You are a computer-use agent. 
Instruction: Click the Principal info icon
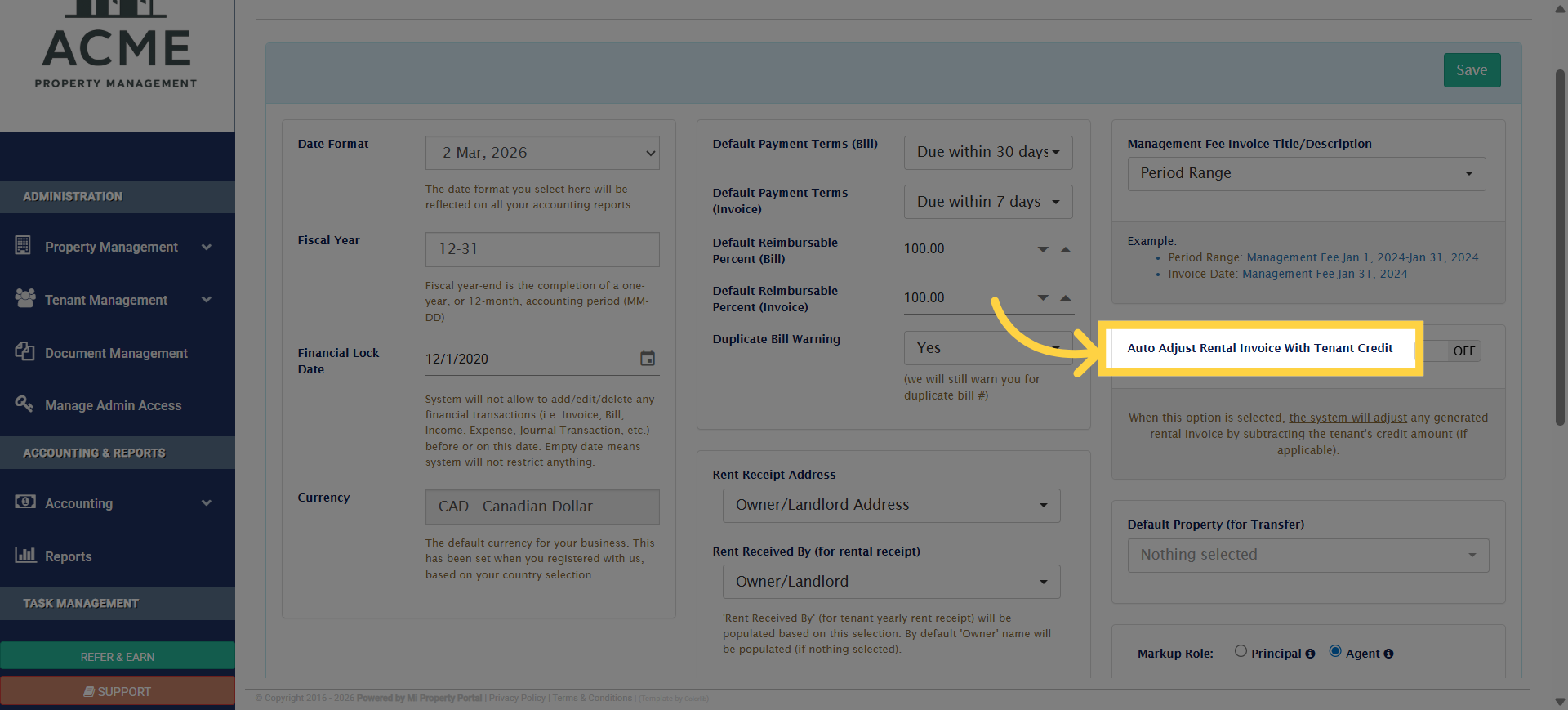1310,654
